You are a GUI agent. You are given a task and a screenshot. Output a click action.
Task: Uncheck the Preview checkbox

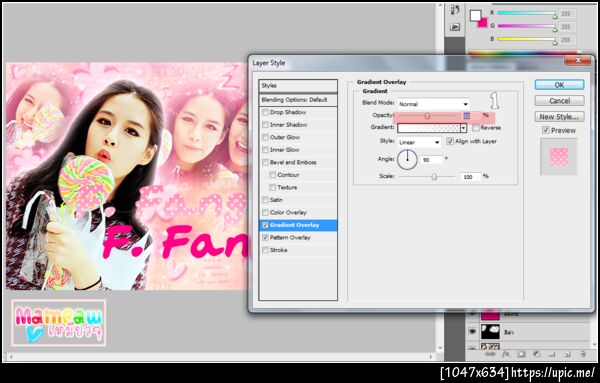point(546,130)
